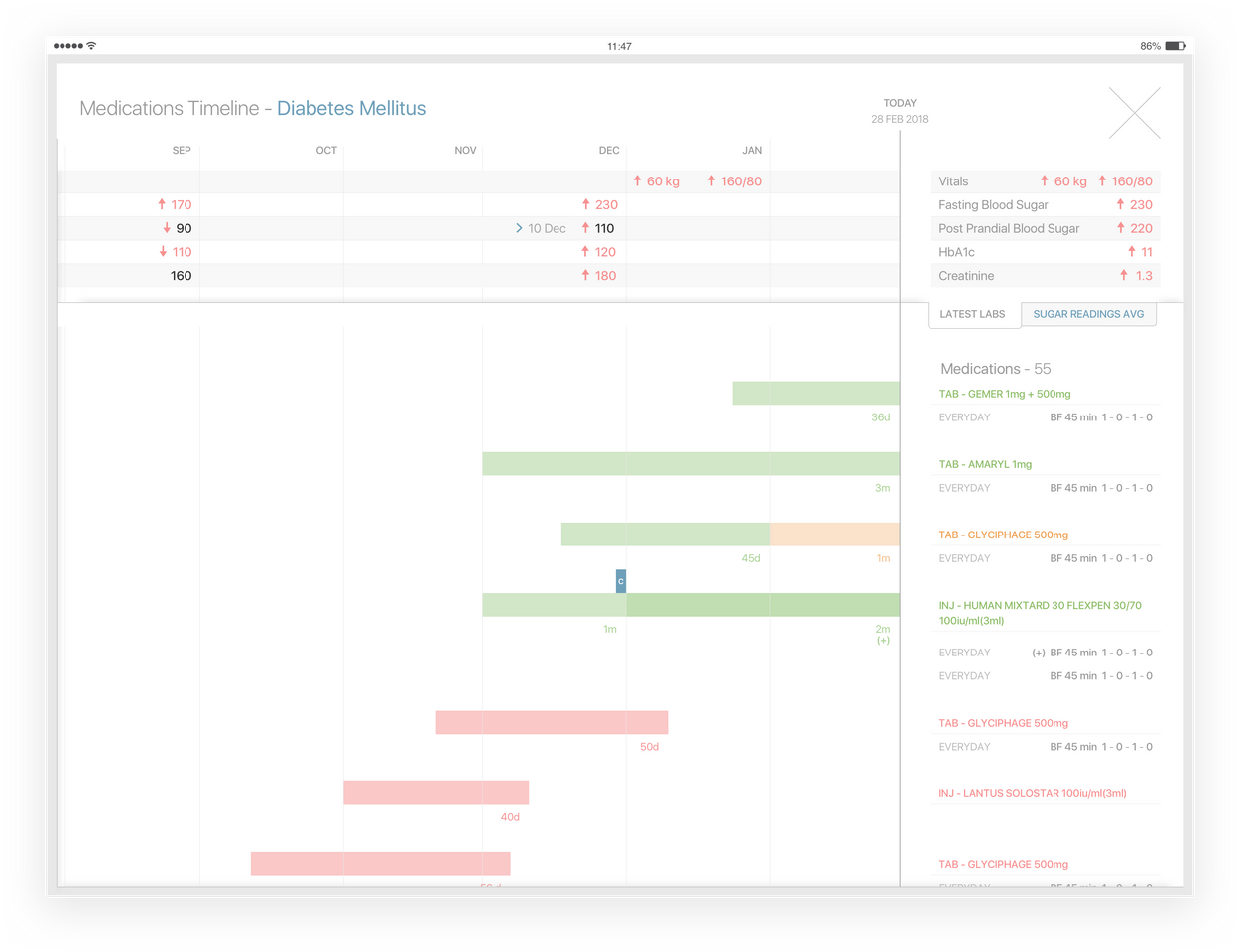Click the orange 1m Glyciphage timeline segment
The image size is (1240, 952).
[834, 535]
